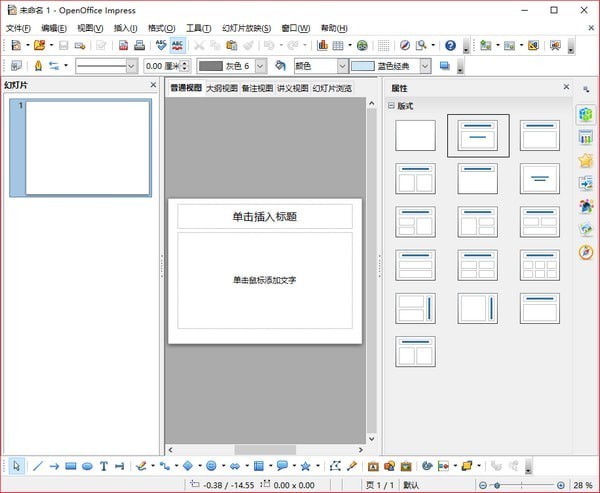This screenshot has width=600, height=493.
Task: Toggle the display grid toolbar button
Action: (383, 46)
